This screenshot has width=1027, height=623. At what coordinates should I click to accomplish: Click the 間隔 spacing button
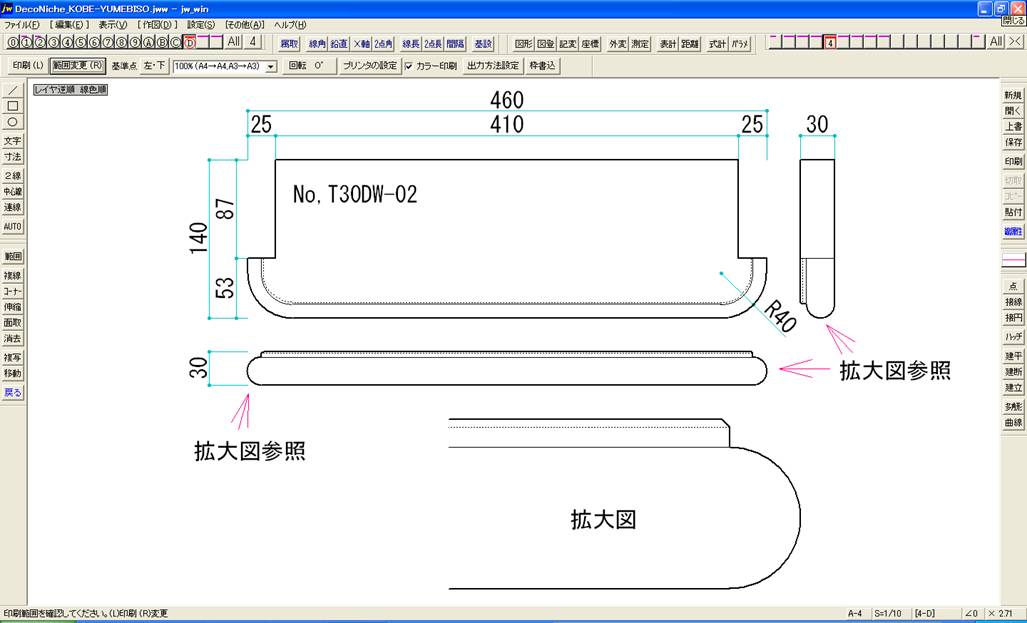[455, 44]
